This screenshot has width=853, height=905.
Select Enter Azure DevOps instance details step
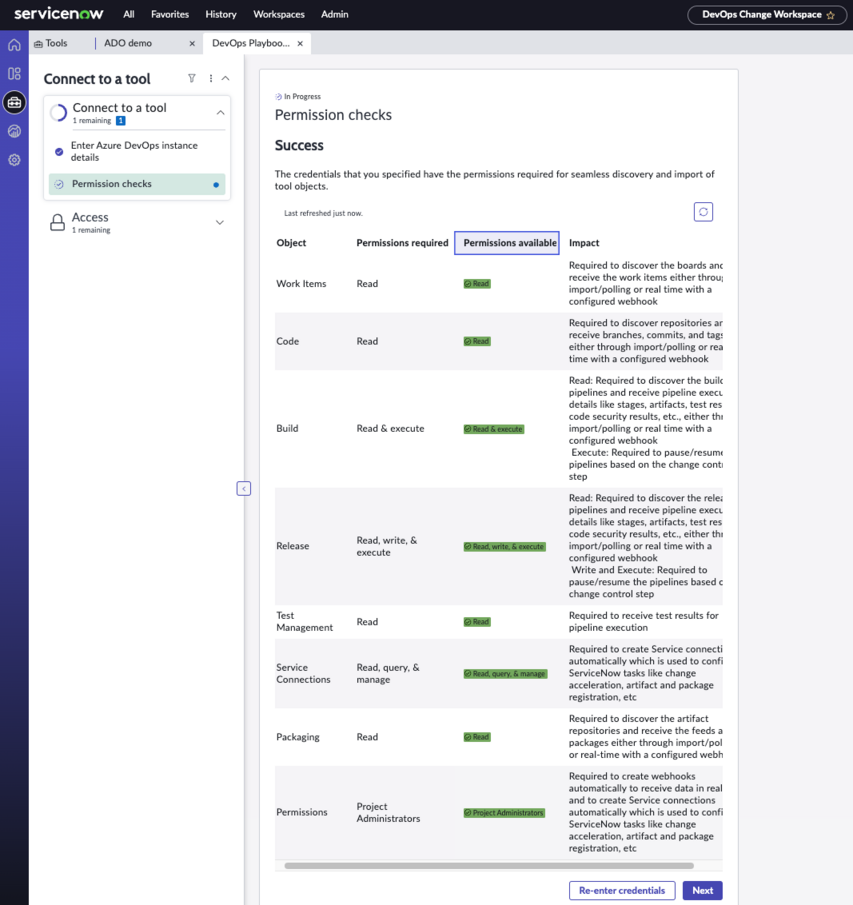pos(137,151)
